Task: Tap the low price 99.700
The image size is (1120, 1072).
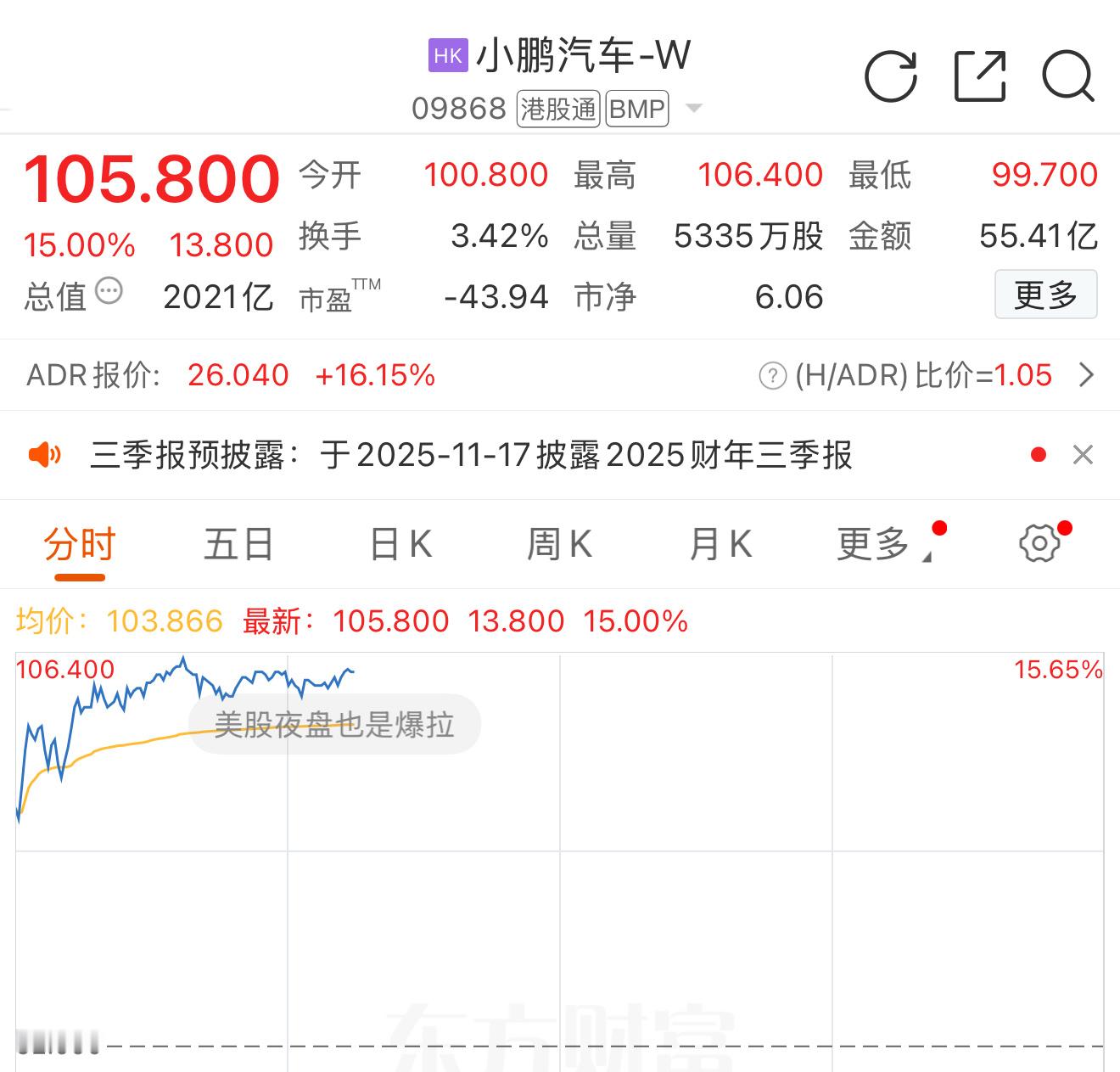Action: [x=1044, y=175]
